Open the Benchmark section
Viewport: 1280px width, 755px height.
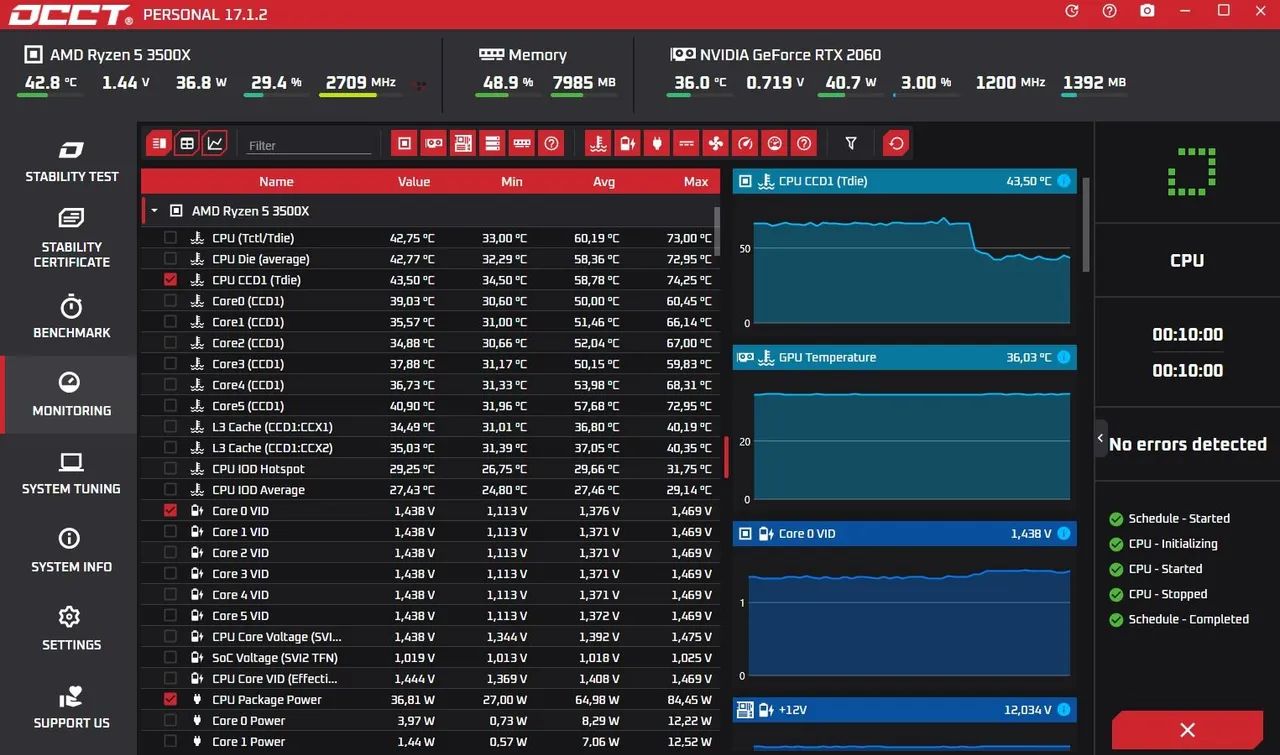pyautogui.click(x=71, y=317)
